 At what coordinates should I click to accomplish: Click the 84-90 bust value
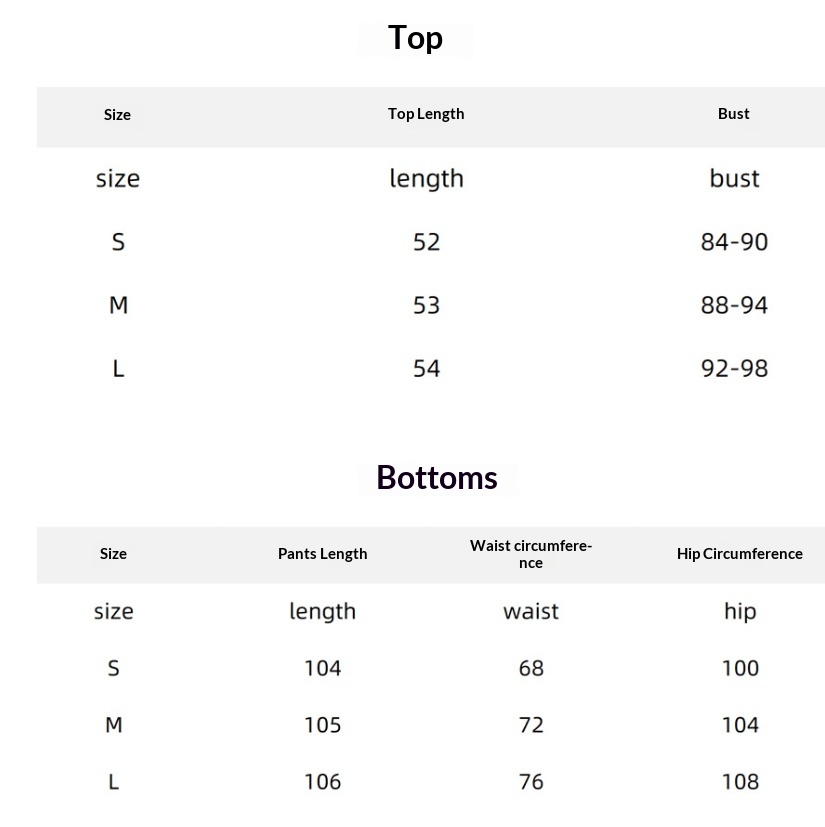click(734, 242)
